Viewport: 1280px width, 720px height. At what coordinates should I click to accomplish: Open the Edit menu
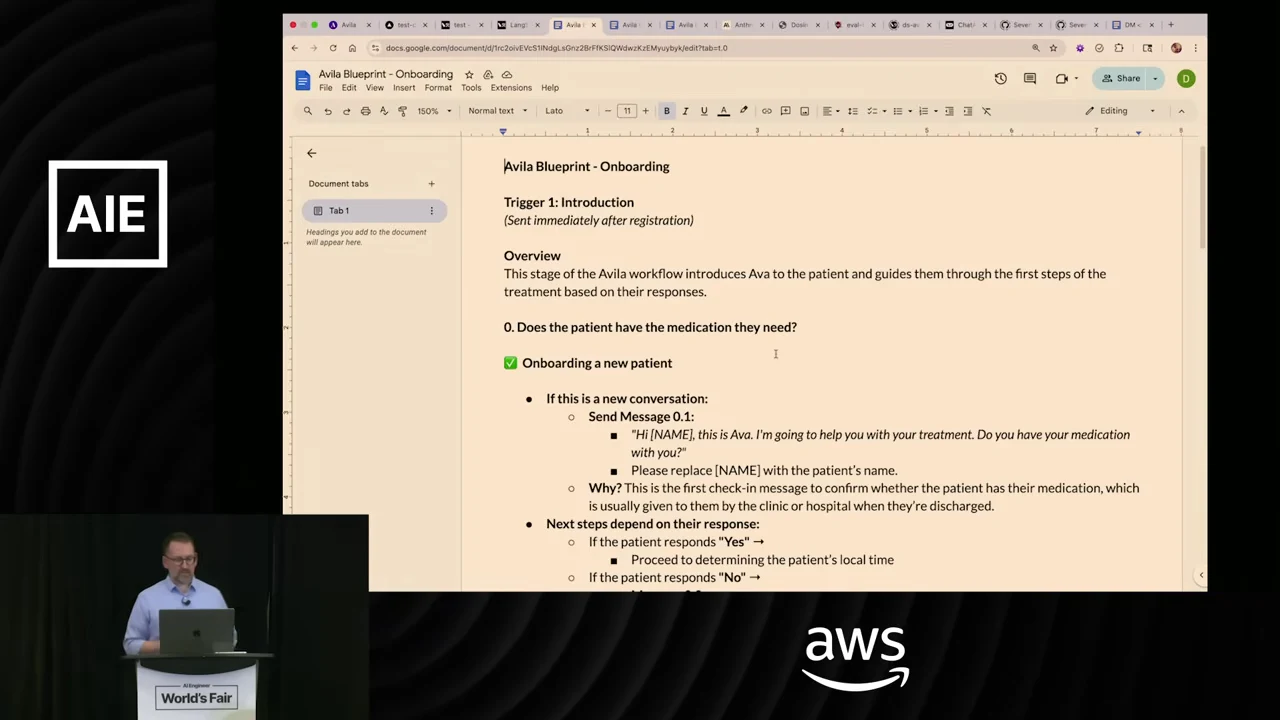pyautogui.click(x=349, y=88)
